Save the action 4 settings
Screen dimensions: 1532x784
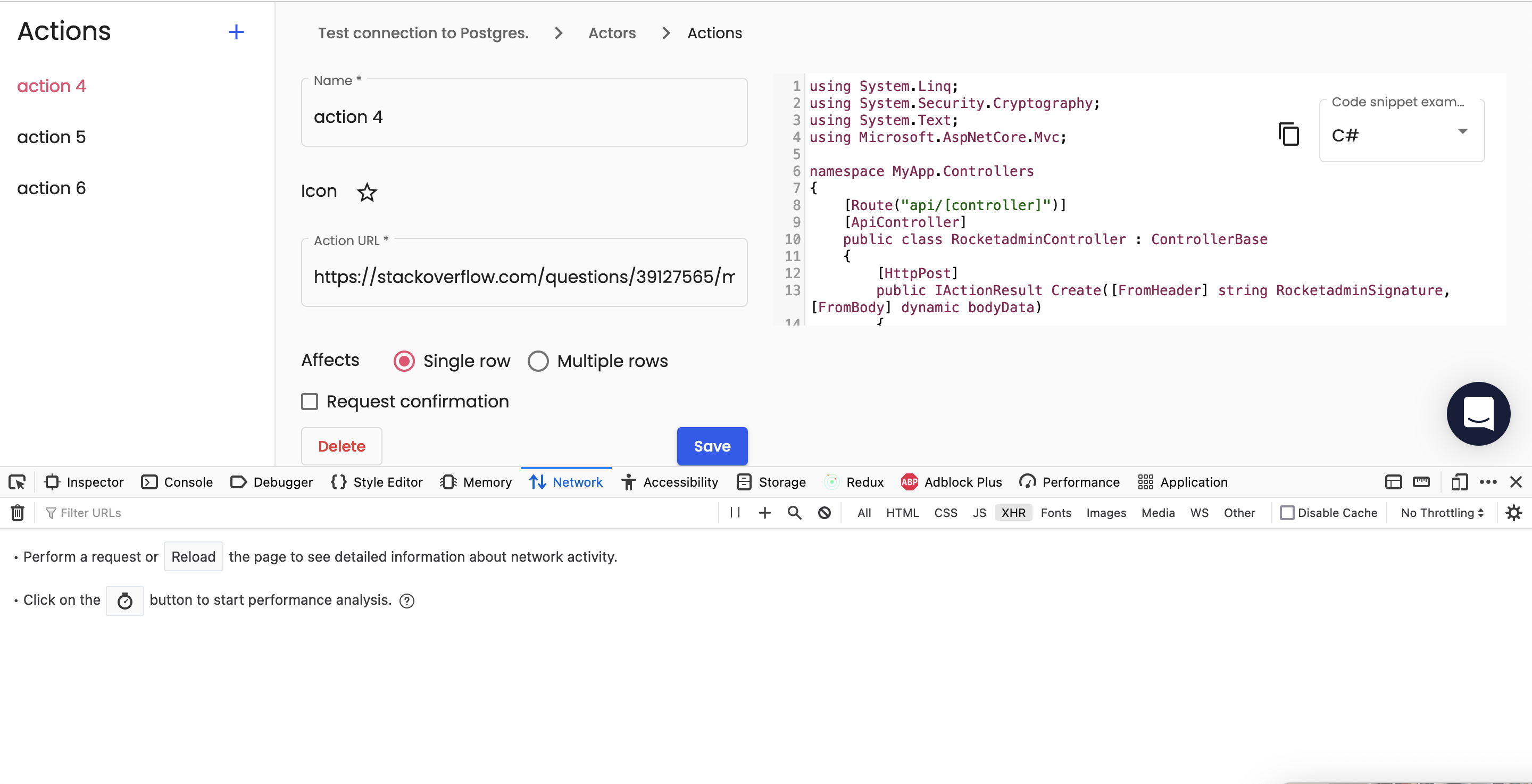pos(712,446)
